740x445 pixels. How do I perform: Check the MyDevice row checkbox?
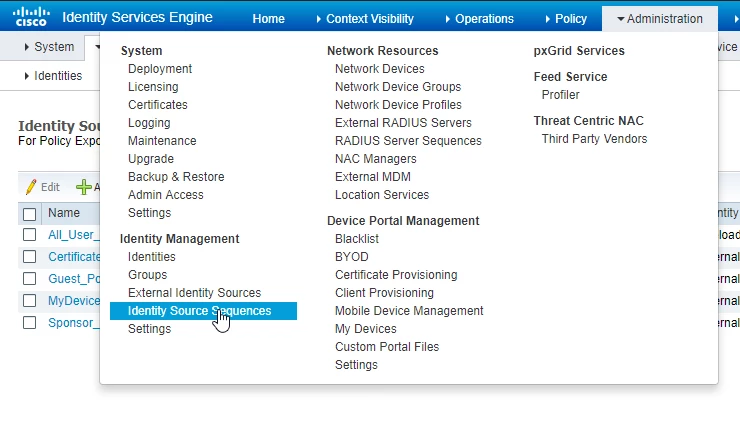29,301
